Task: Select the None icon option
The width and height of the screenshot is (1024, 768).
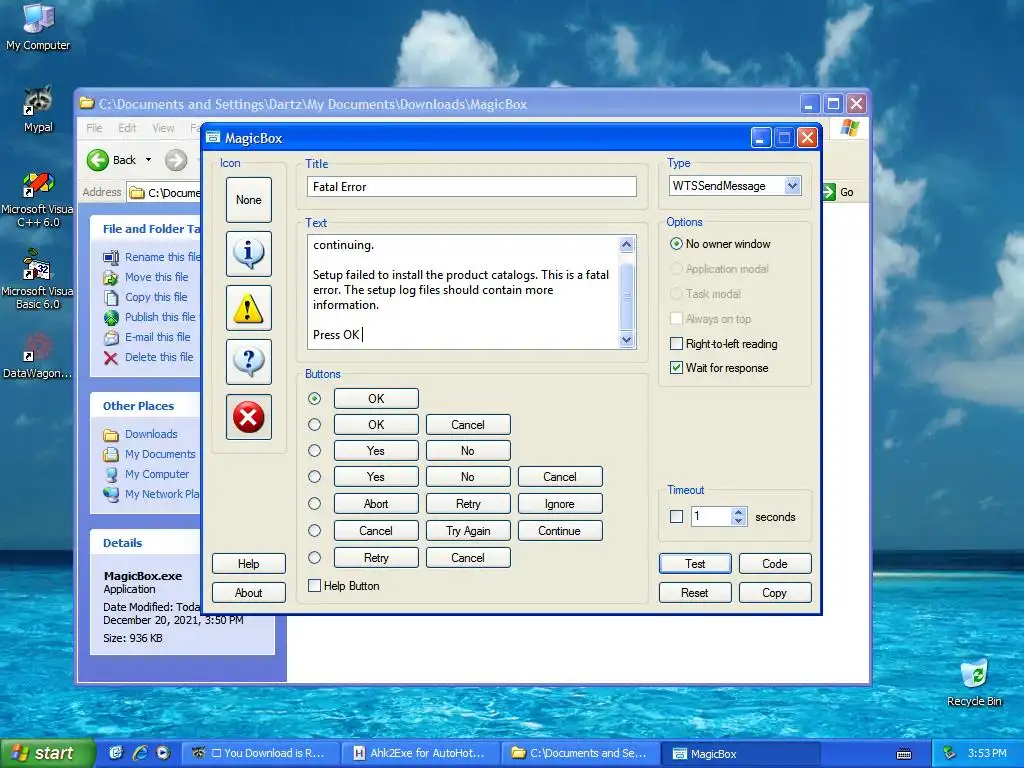Action: pyautogui.click(x=249, y=200)
